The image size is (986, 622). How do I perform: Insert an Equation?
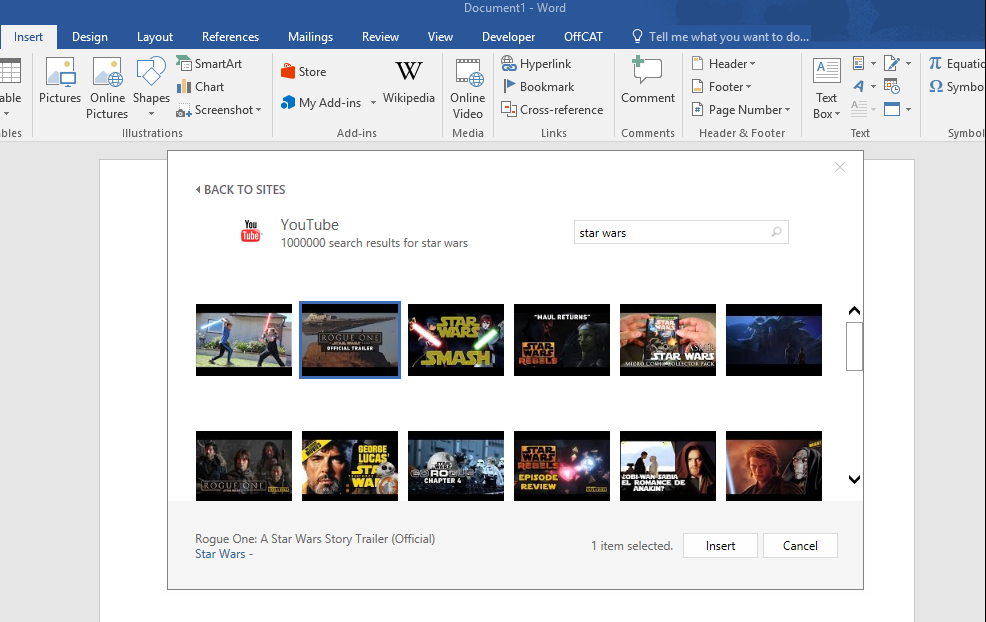point(956,64)
